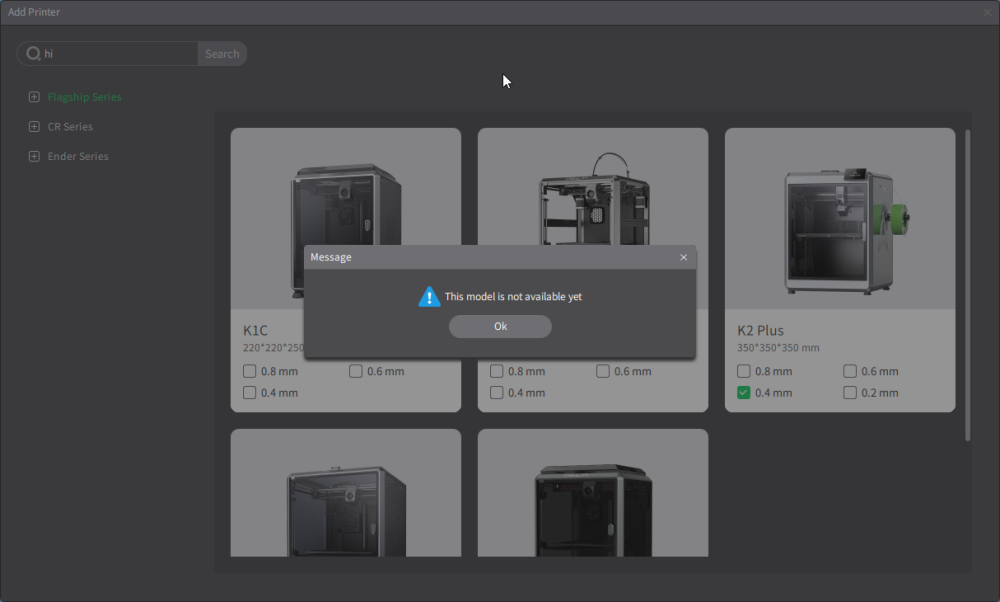Expand the Flagship Series plus icon
This screenshot has height=602, width=1000.
point(34,97)
